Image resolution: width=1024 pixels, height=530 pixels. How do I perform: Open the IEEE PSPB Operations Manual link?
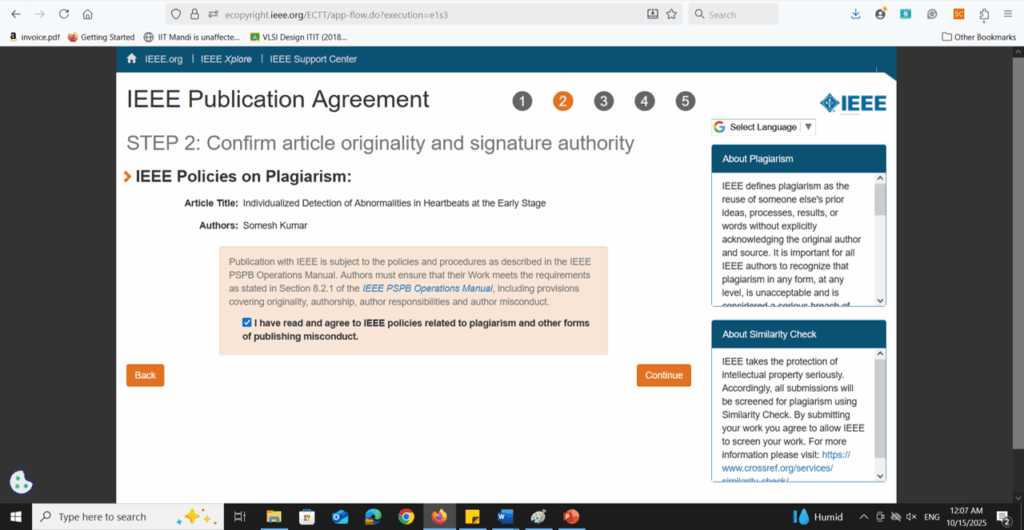click(427, 288)
